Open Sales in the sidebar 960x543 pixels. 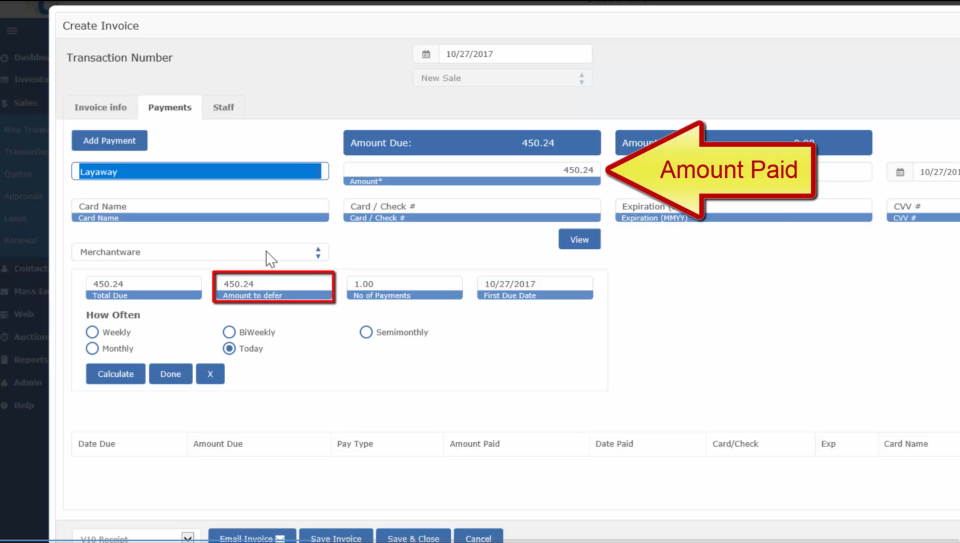coord(24,103)
